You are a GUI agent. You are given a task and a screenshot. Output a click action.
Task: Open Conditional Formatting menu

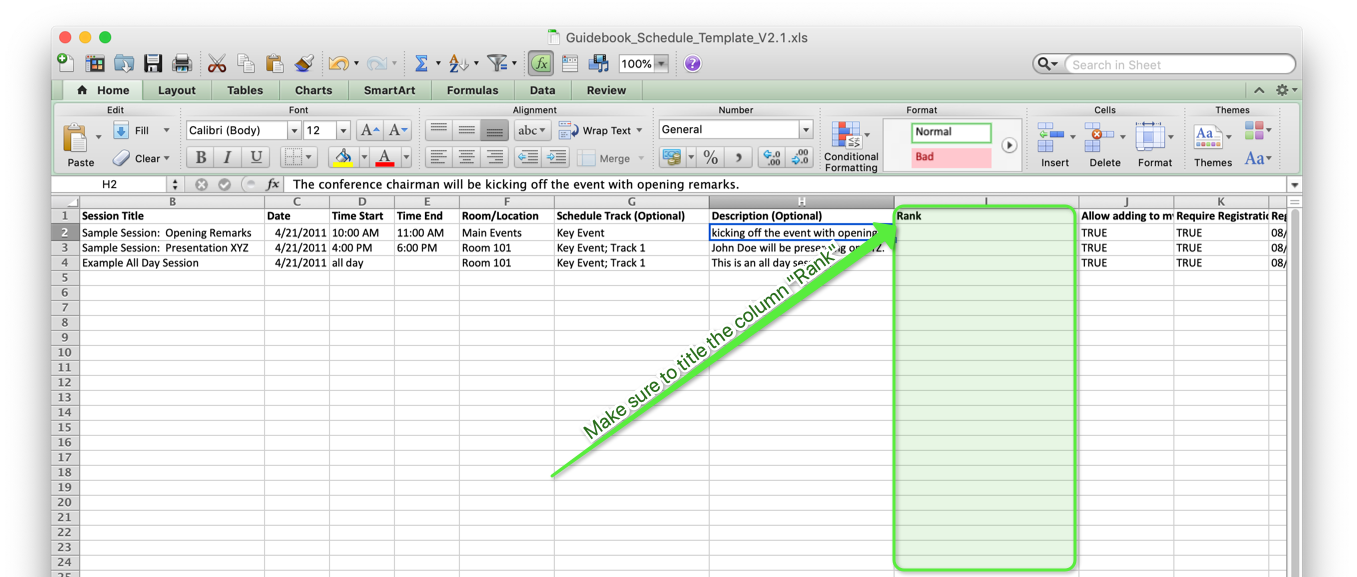(x=851, y=146)
